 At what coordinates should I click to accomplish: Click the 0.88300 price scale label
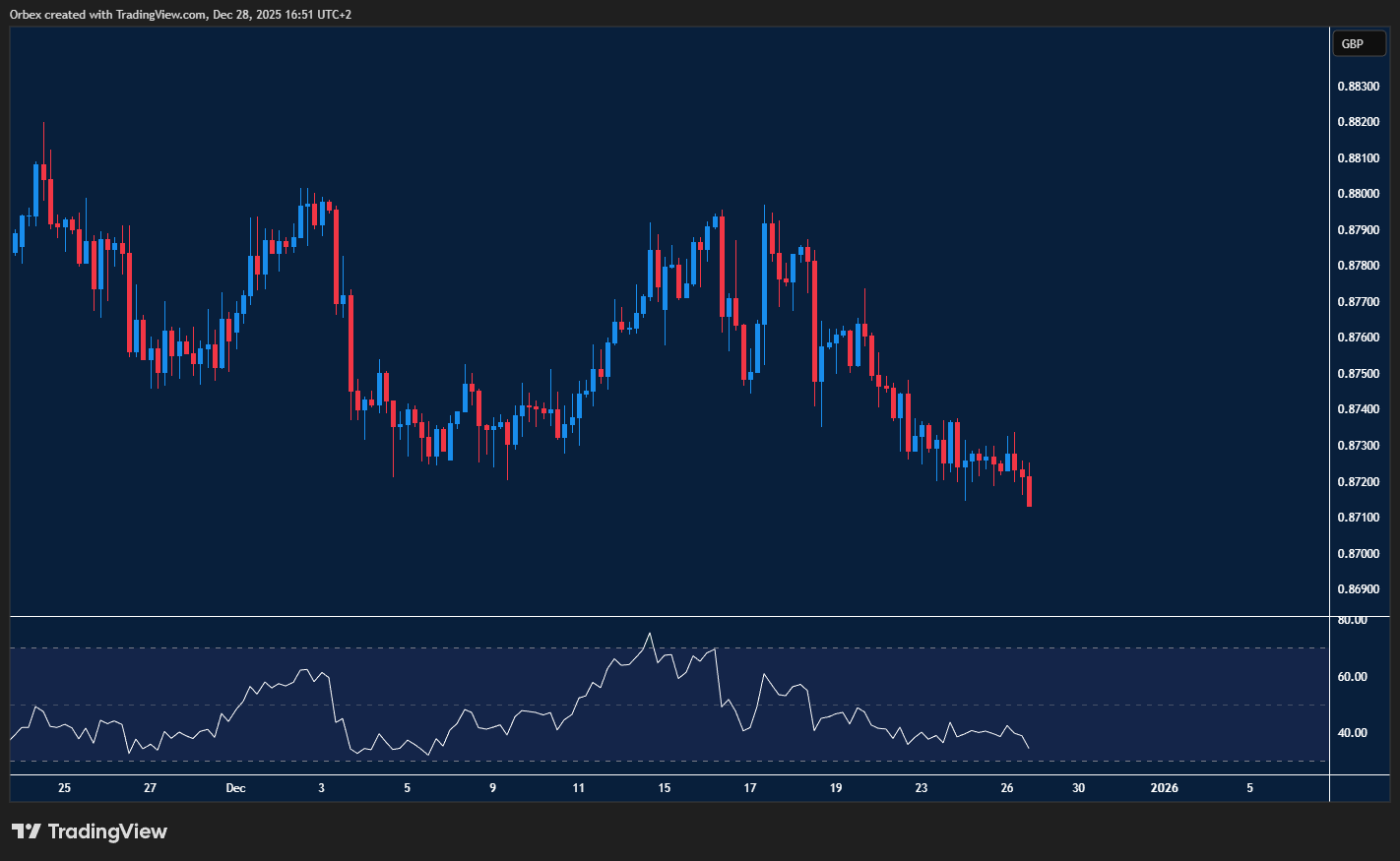click(1359, 86)
